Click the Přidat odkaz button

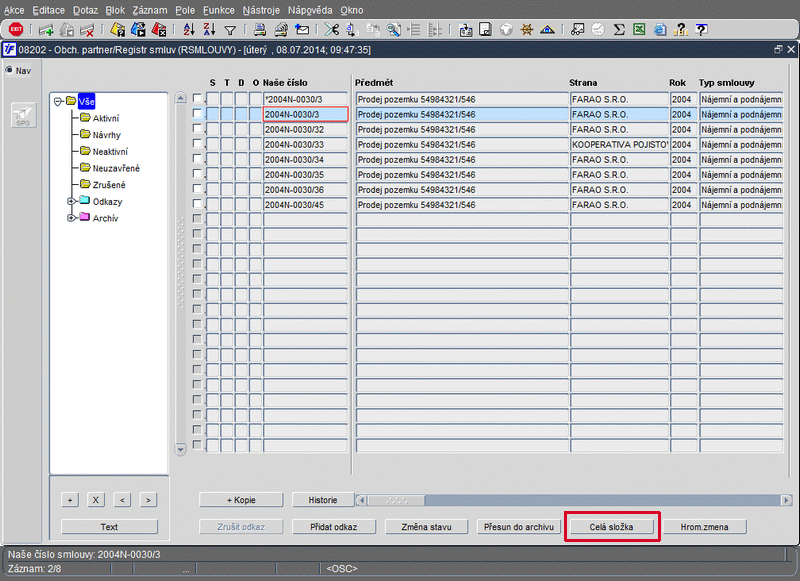click(334, 527)
